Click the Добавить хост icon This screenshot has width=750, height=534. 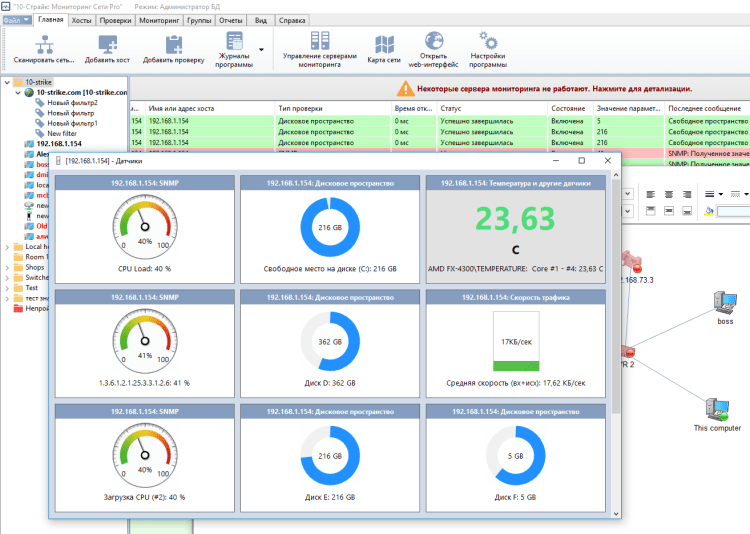108,44
